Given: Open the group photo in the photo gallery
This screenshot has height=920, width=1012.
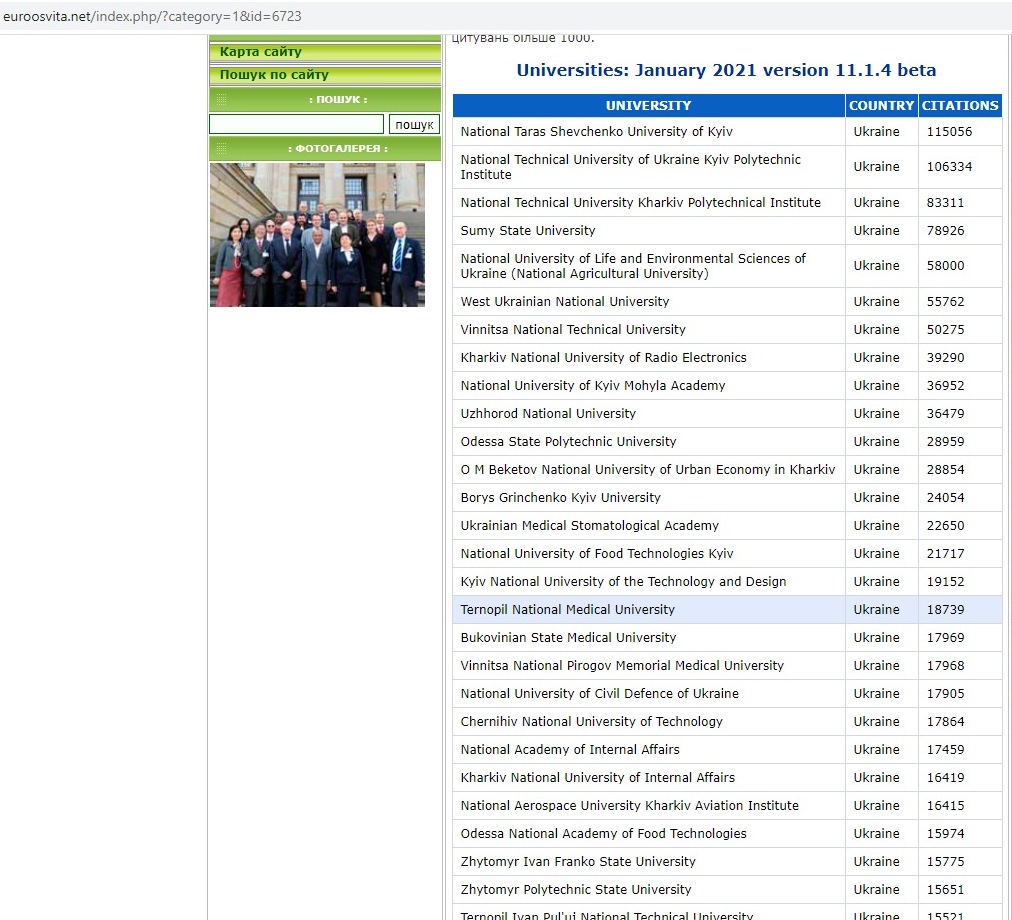Looking at the screenshot, I should 317,235.
